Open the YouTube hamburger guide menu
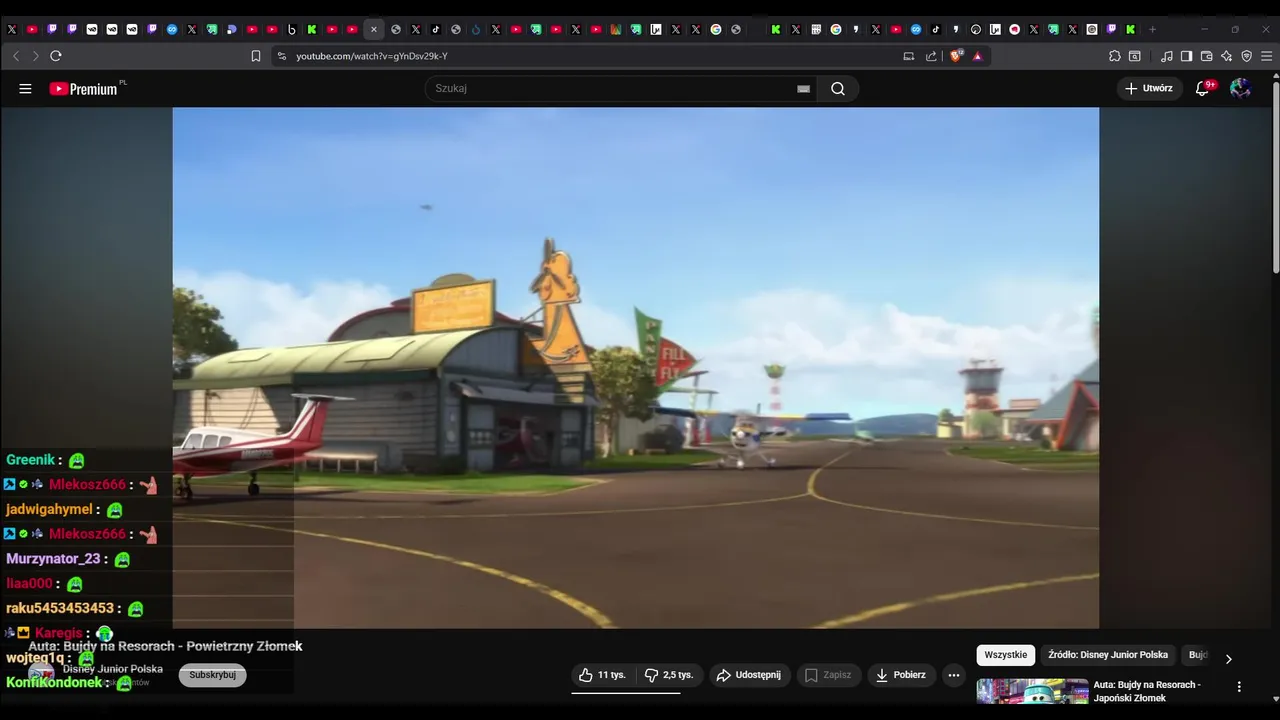 pyautogui.click(x=25, y=88)
